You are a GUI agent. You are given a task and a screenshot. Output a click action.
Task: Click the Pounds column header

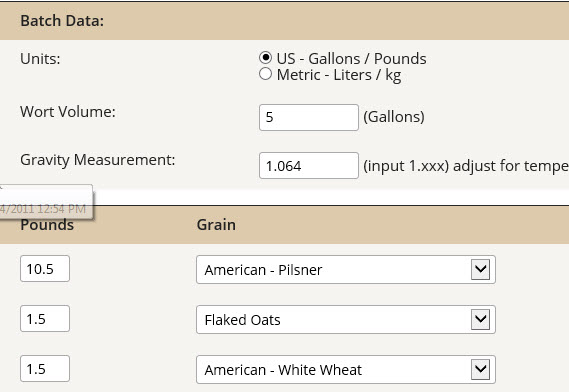[x=47, y=225]
